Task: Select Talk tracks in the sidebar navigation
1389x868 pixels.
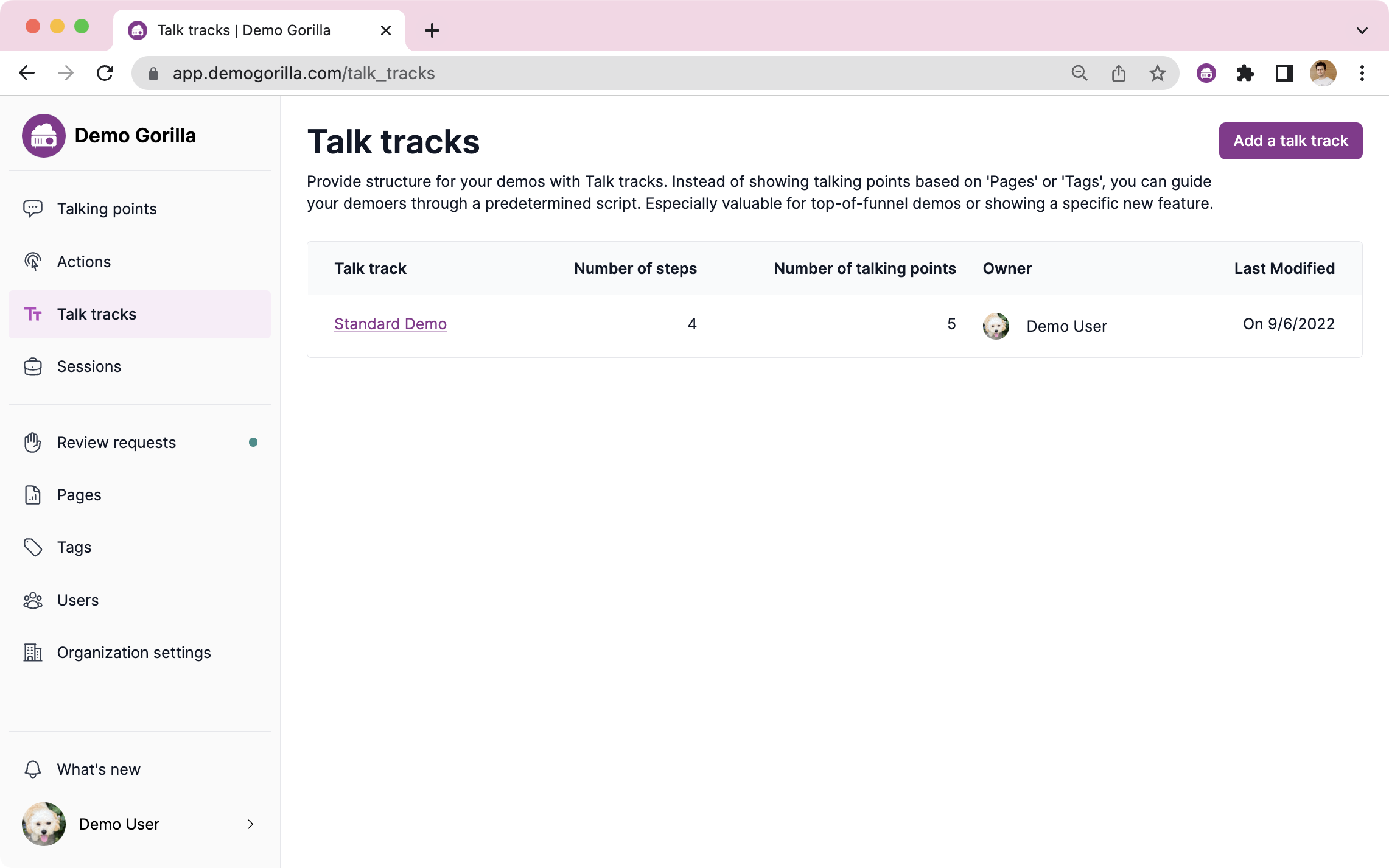Action: (96, 314)
